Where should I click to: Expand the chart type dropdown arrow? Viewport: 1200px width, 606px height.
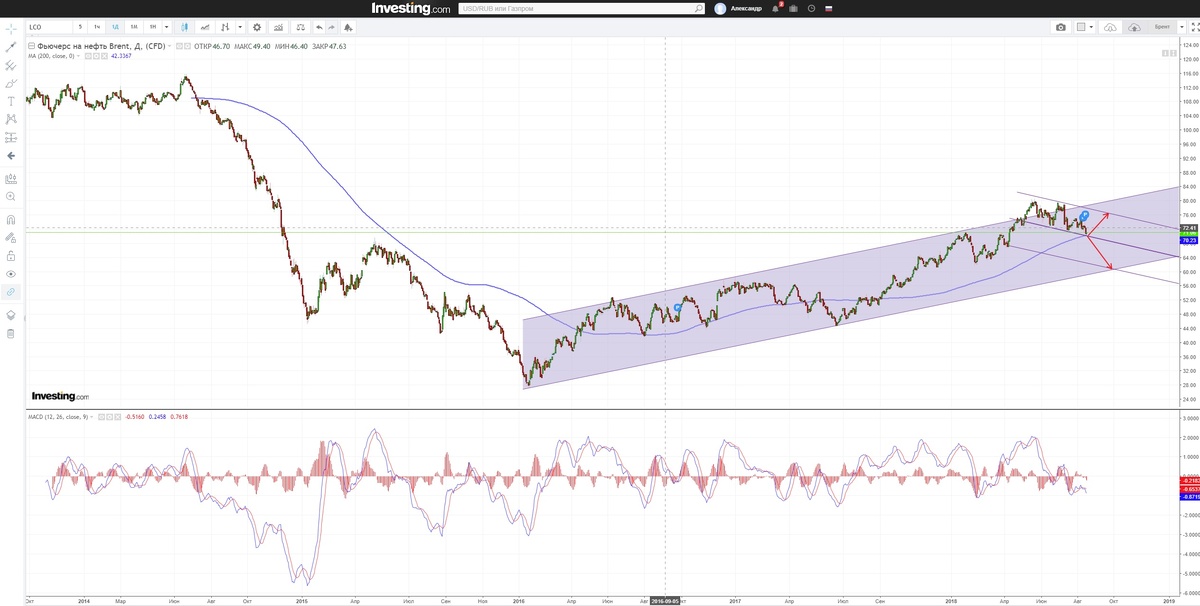[x=240, y=27]
